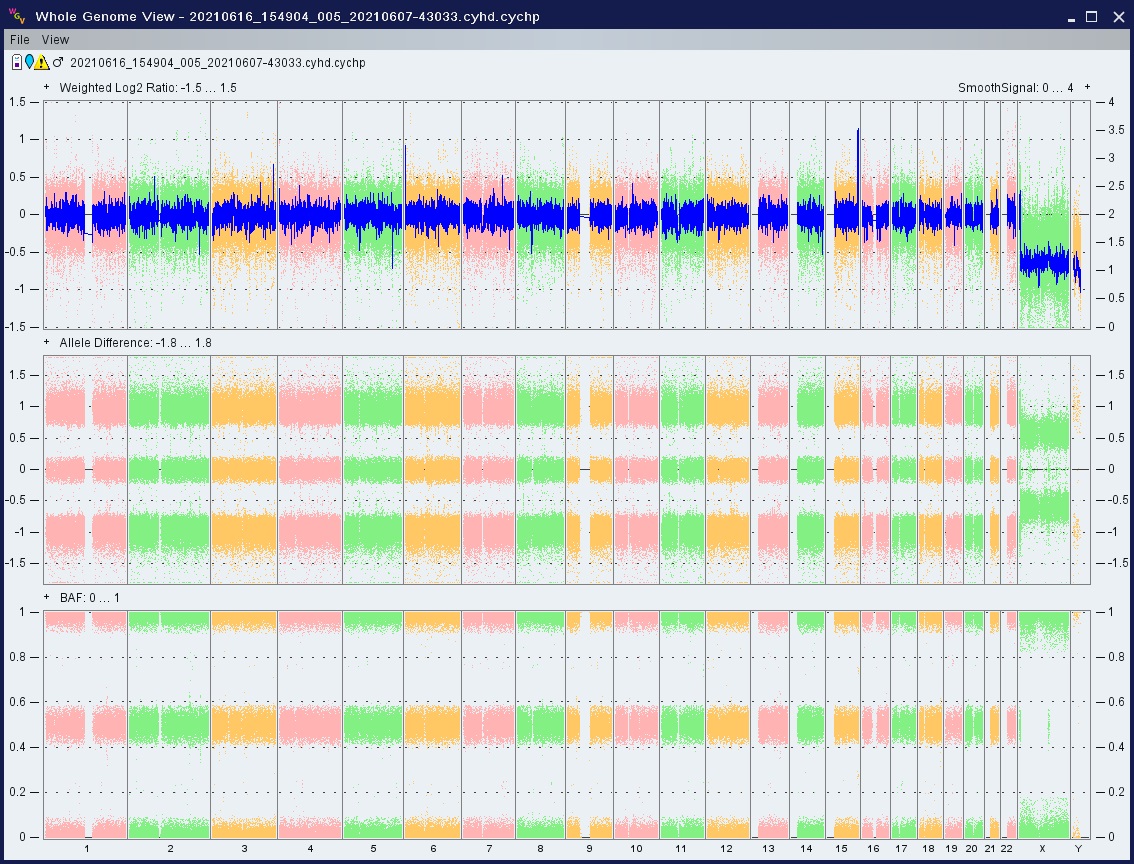
Task: Expand the Weighted Log2 Ratio plus sign
Action: coord(47,88)
